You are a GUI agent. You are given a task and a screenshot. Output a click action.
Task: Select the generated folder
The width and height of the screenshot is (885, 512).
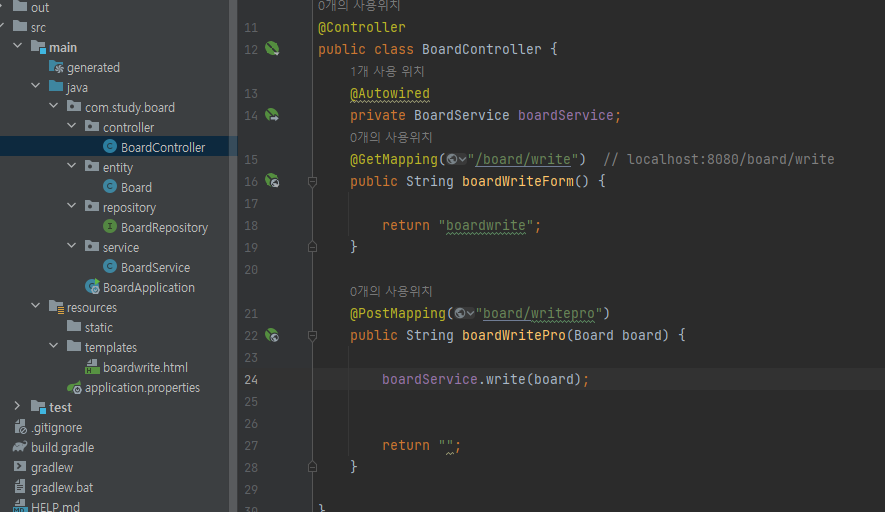pyautogui.click(x=93, y=68)
